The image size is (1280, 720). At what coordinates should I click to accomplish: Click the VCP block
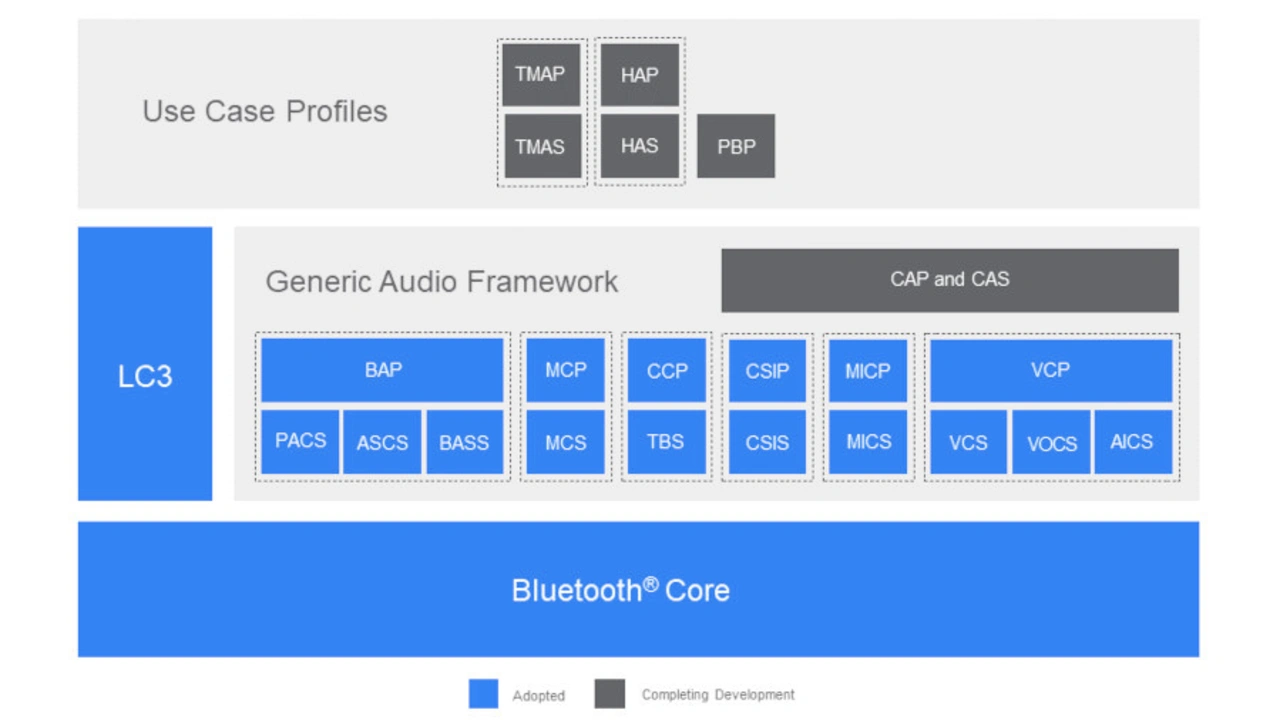point(1051,370)
